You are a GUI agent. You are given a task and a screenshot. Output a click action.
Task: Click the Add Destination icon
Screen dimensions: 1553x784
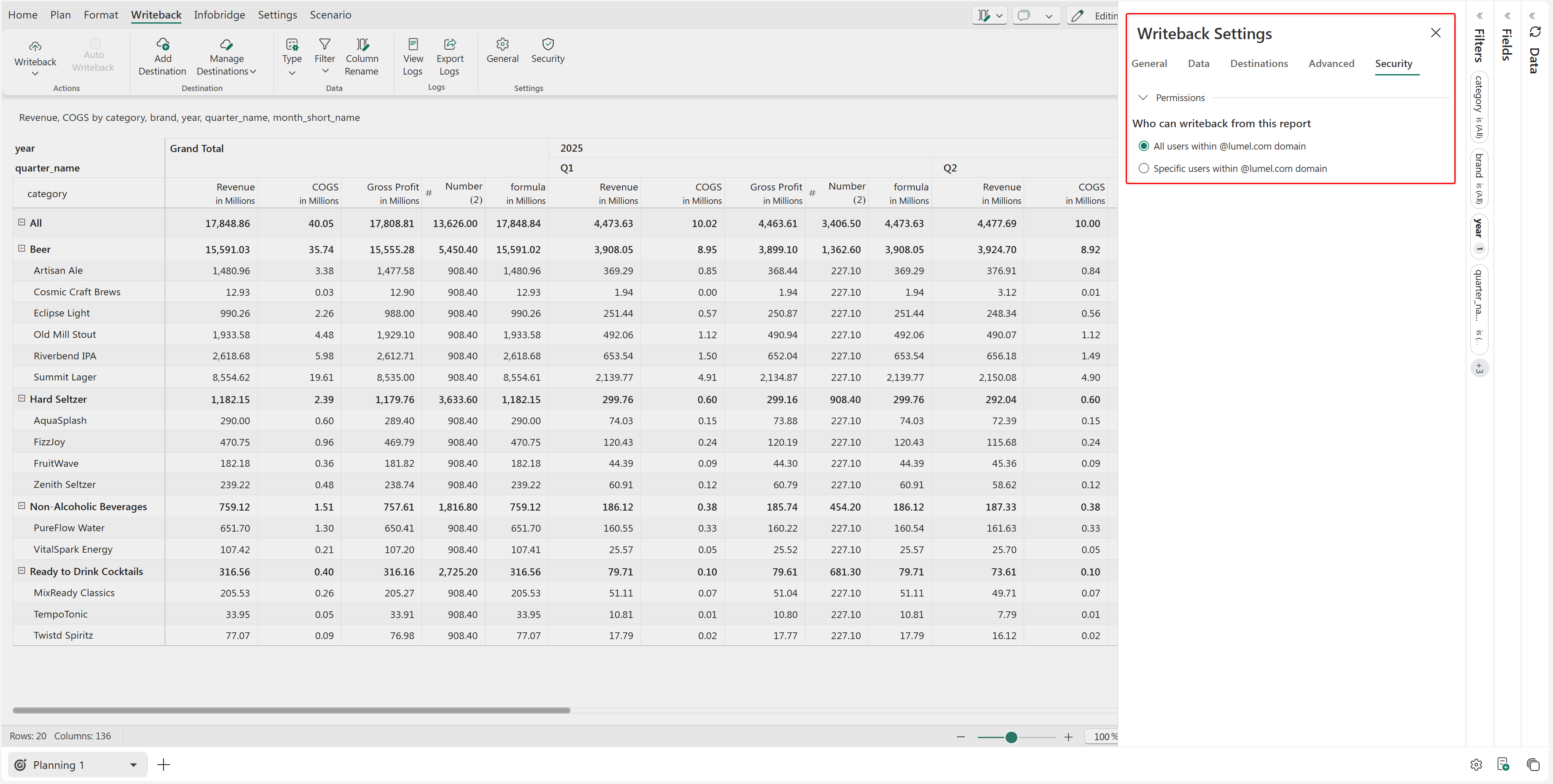(x=162, y=45)
